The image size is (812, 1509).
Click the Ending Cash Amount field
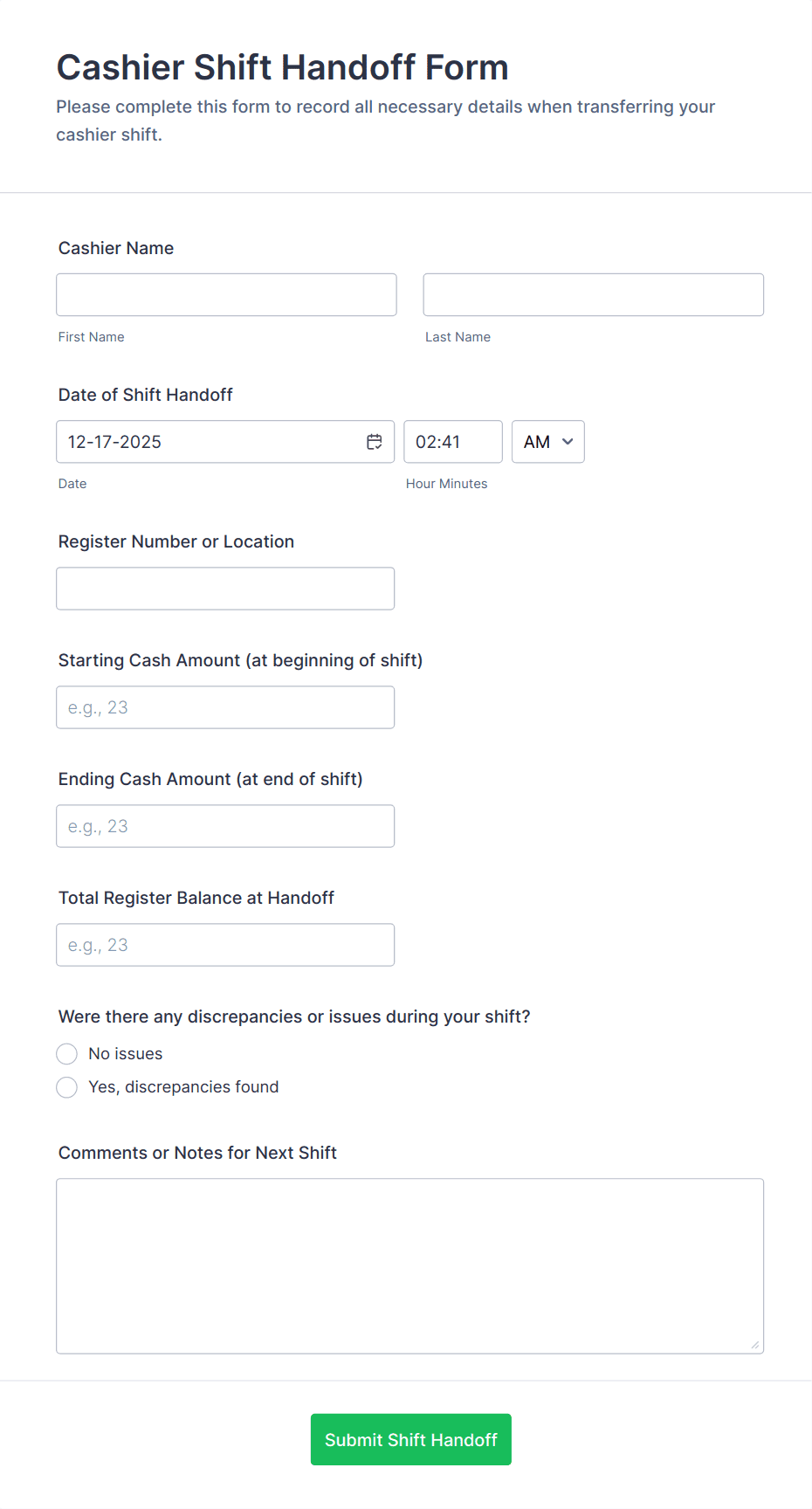[225, 825]
